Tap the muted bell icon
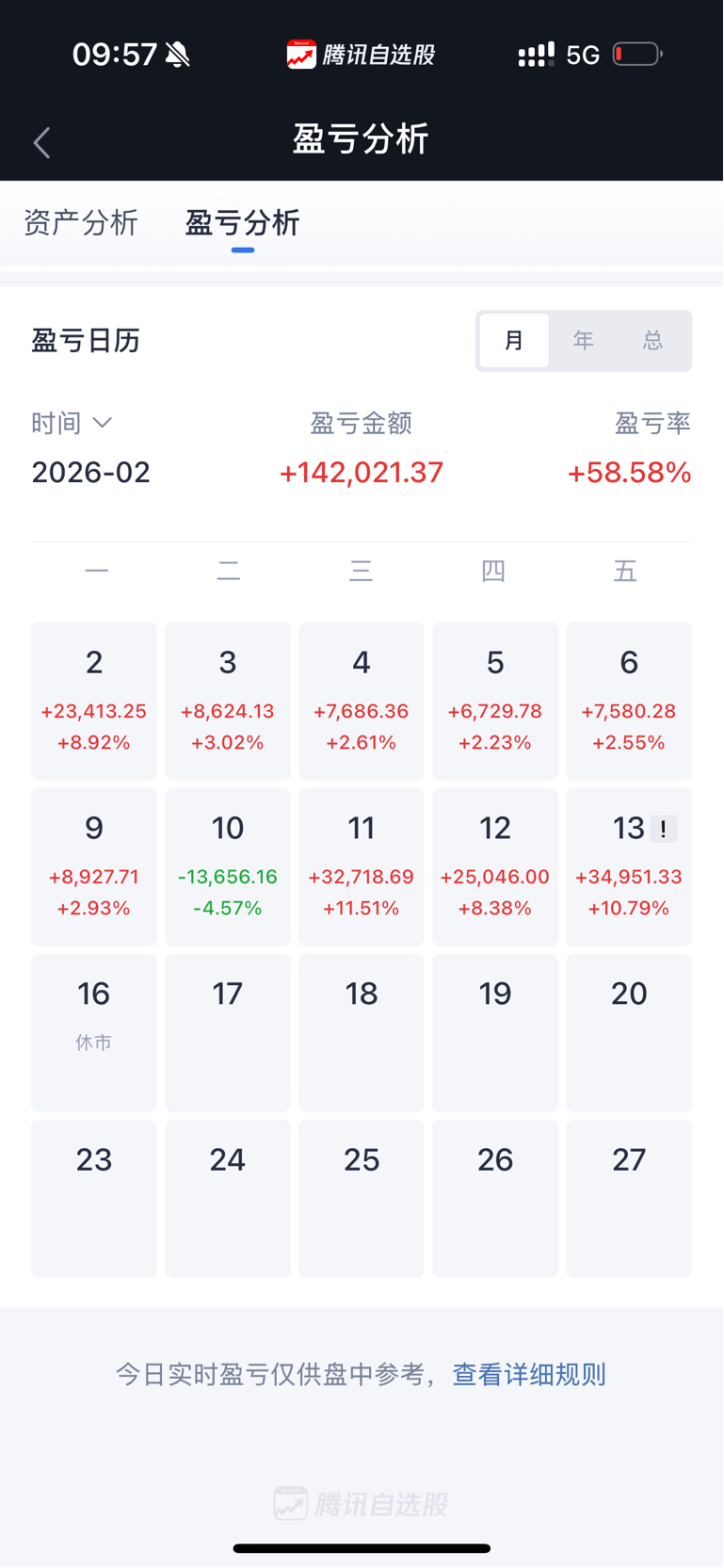Screen dimensions: 724x1568 pos(178,55)
